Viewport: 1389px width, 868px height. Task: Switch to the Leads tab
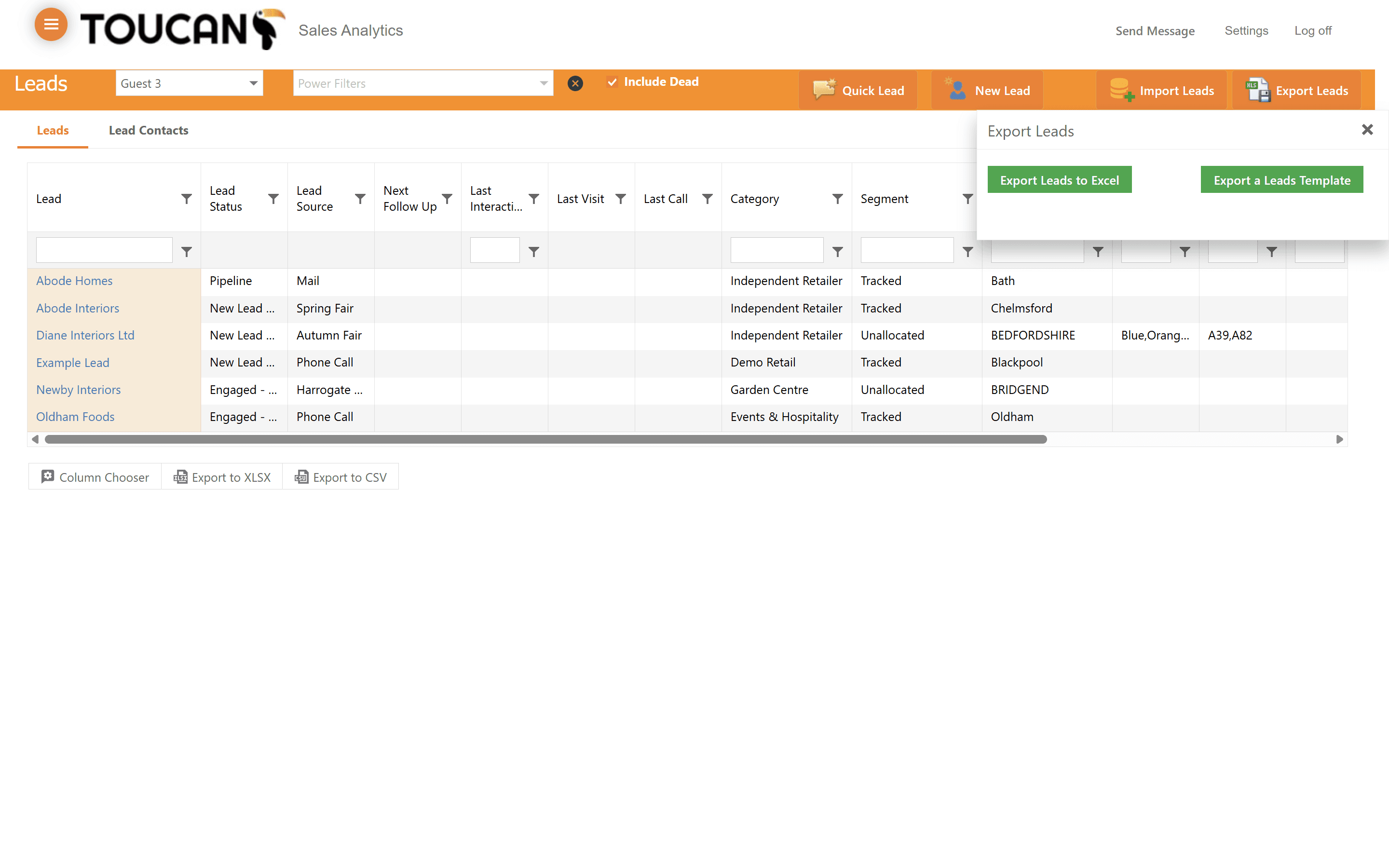point(53,130)
